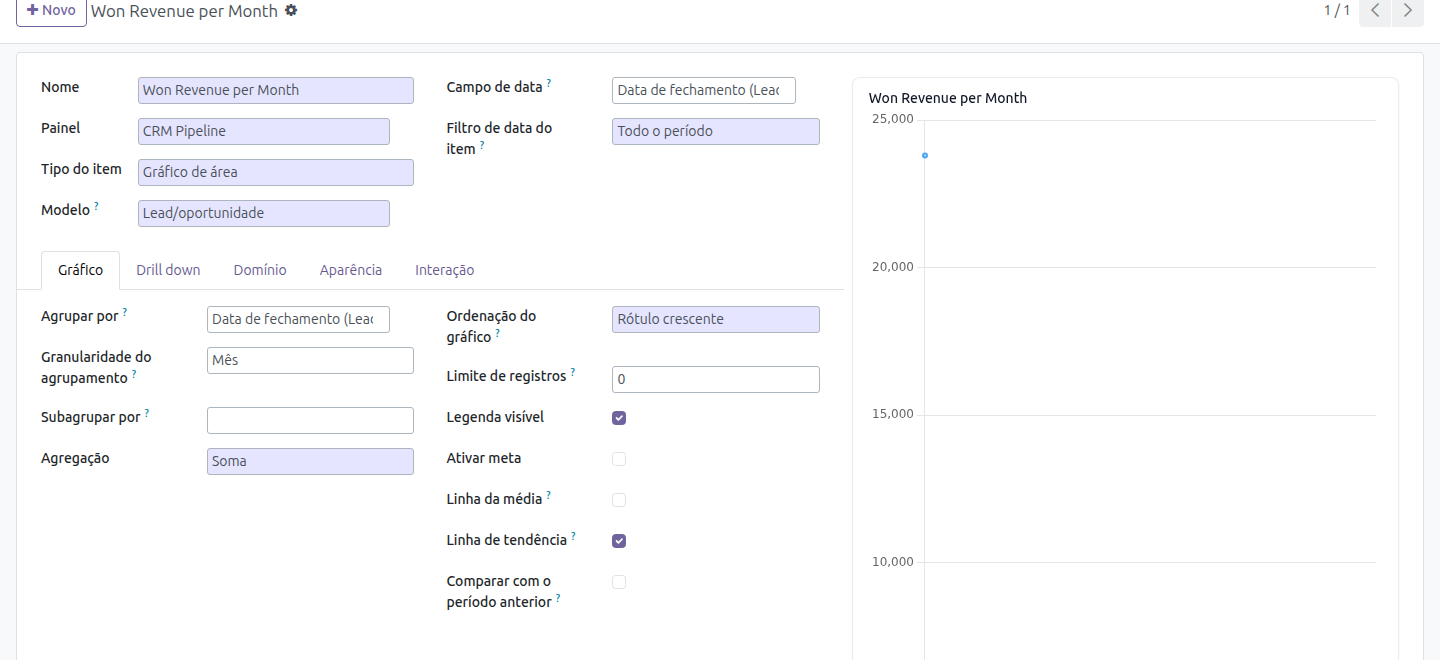
Task: Click the Nome input field
Action: click(276, 90)
